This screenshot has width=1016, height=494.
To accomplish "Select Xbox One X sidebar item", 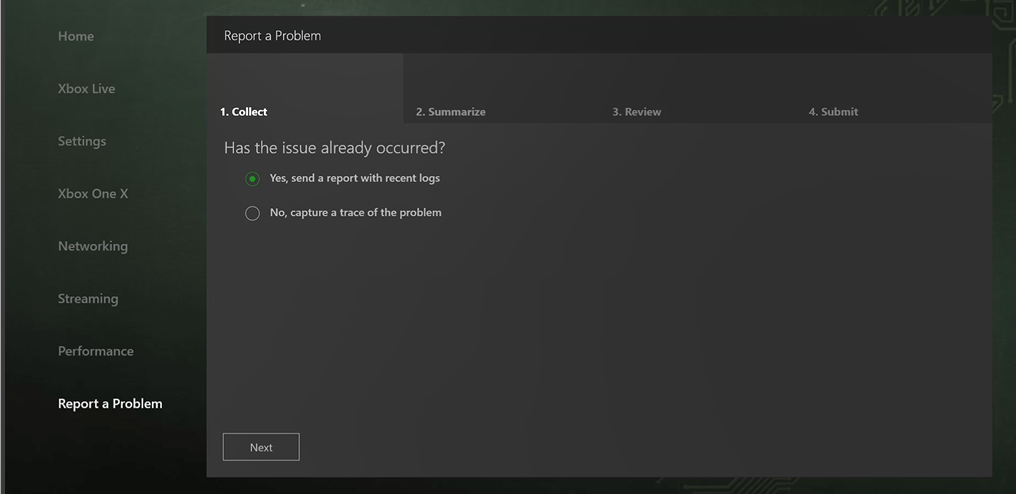I will point(93,194).
